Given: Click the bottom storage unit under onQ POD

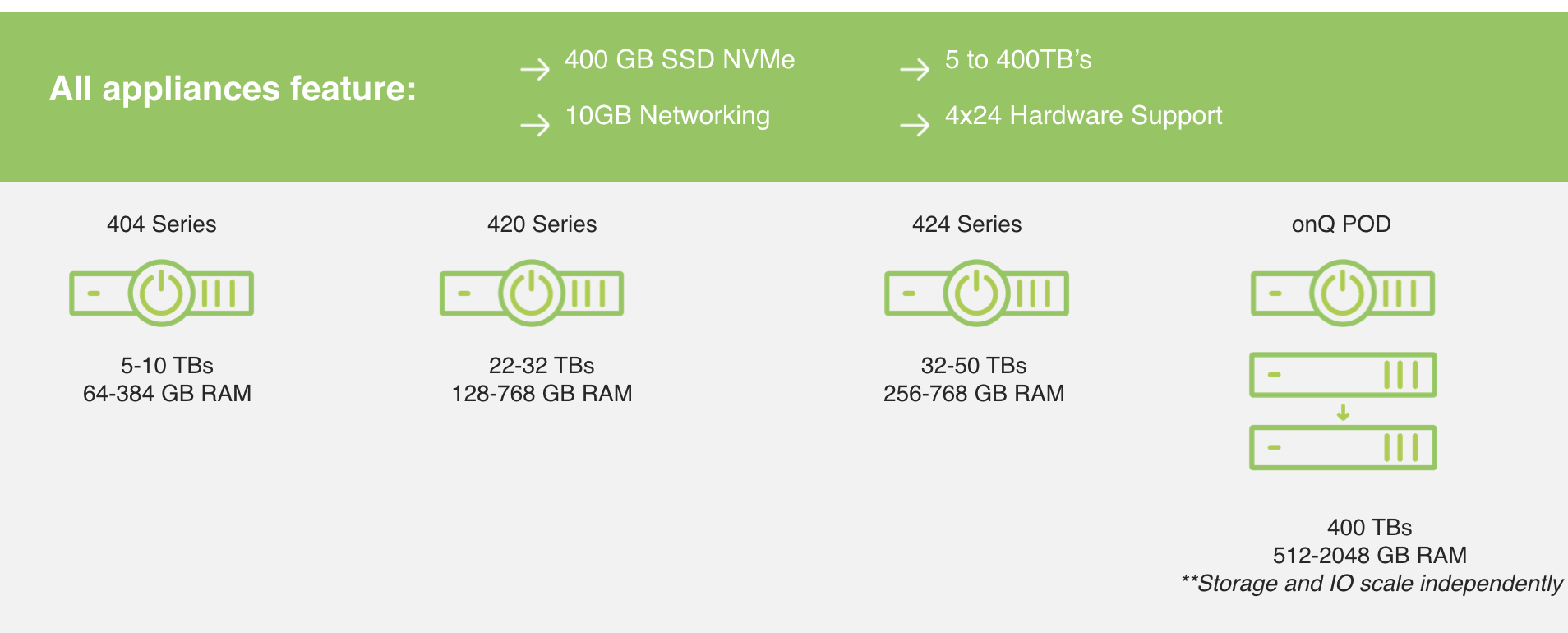Looking at the screenshot, I should point(1343,448).
